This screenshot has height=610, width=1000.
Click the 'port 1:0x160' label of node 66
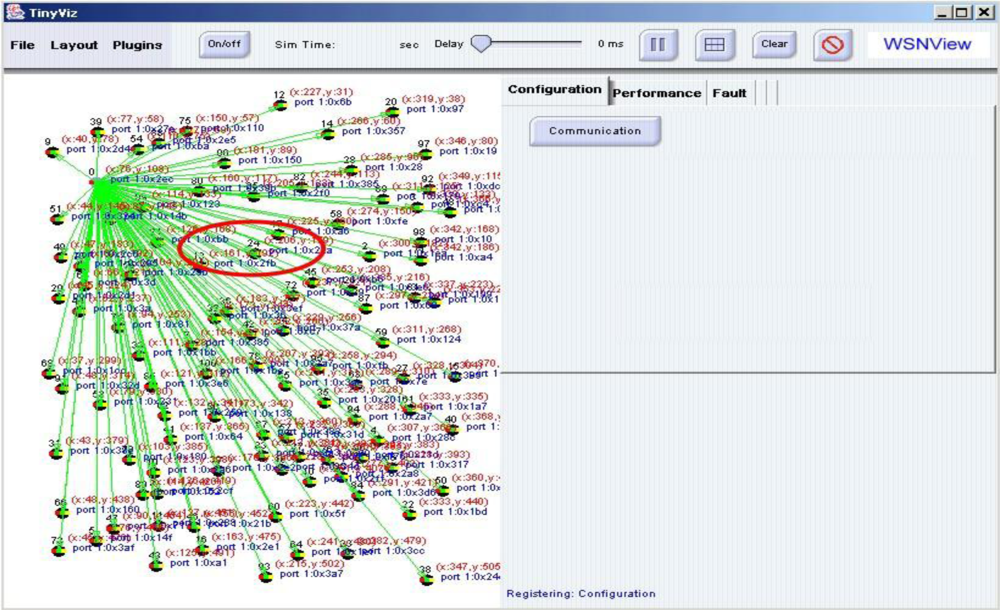pos(108,510)
